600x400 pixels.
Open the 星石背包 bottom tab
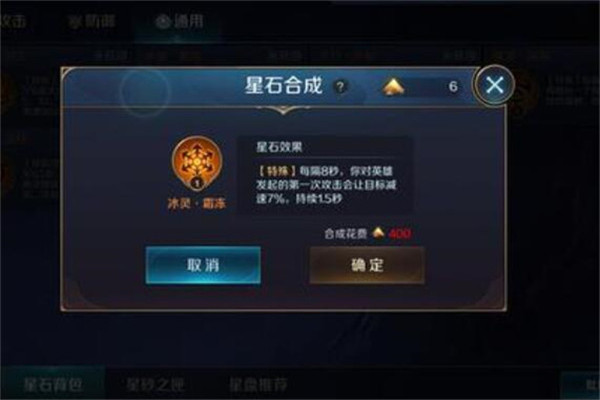coord(52,384)
